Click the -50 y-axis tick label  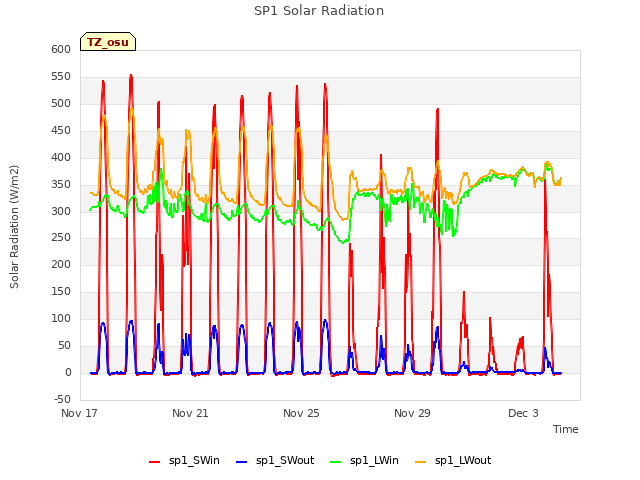coord(62,399)
